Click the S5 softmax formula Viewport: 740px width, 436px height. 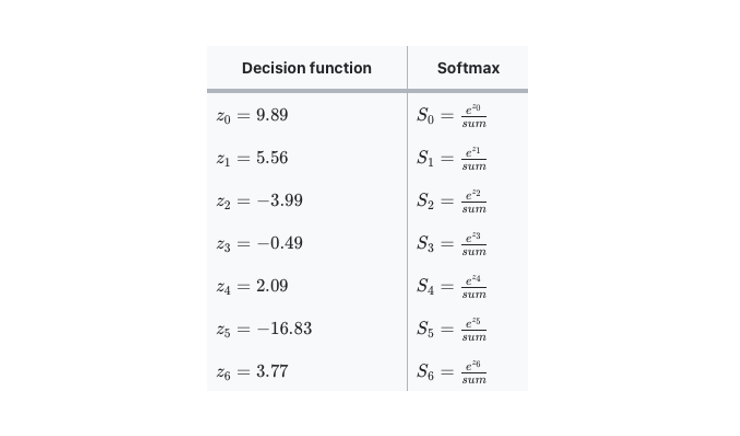[x=452, y=329]
